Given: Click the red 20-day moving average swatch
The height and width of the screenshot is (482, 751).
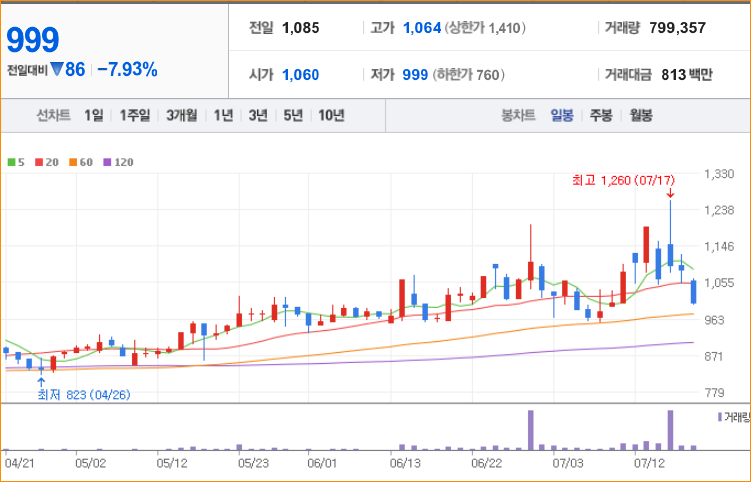Looking at the screenshot, I should (x=39, y=162).
